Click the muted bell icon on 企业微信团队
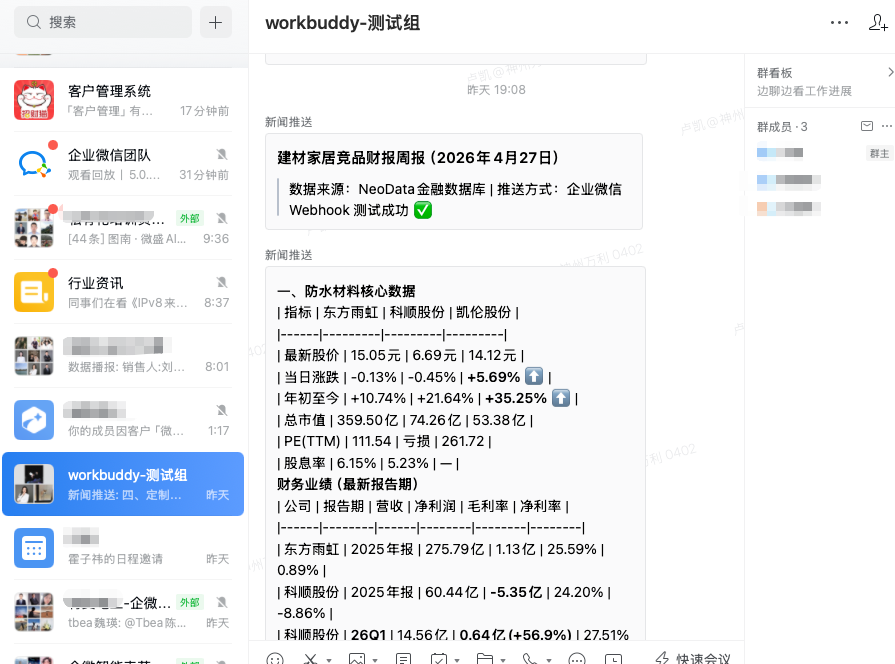This screenshot has height=664, width=895. point(222,154)
